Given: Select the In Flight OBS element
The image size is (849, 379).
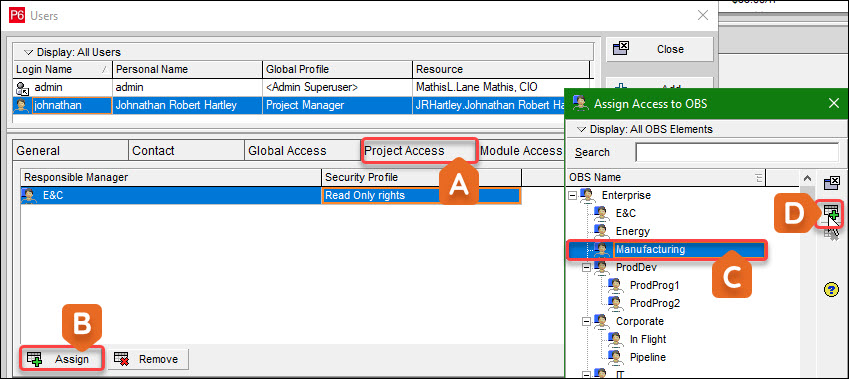Looking at the screenshot, I should (648, 339).
